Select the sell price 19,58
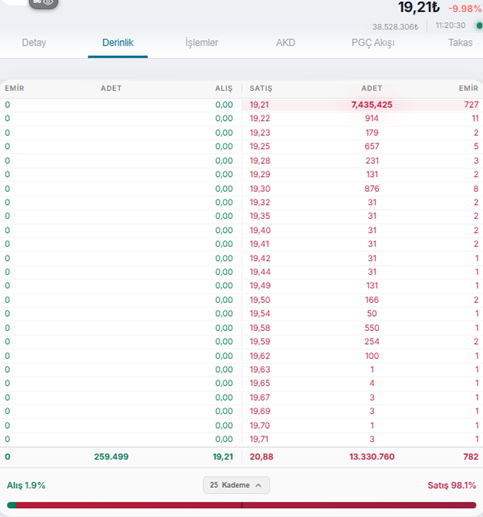This screenshot has width=483, height=517. [260, 328]
